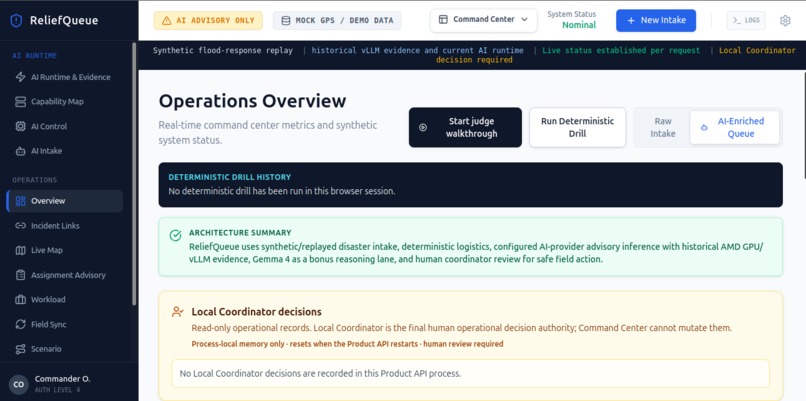Screen dimensions: 806x401
Task: Click the DETERMINISTIC DRILL HISTORY label
Action: [230, 177]
